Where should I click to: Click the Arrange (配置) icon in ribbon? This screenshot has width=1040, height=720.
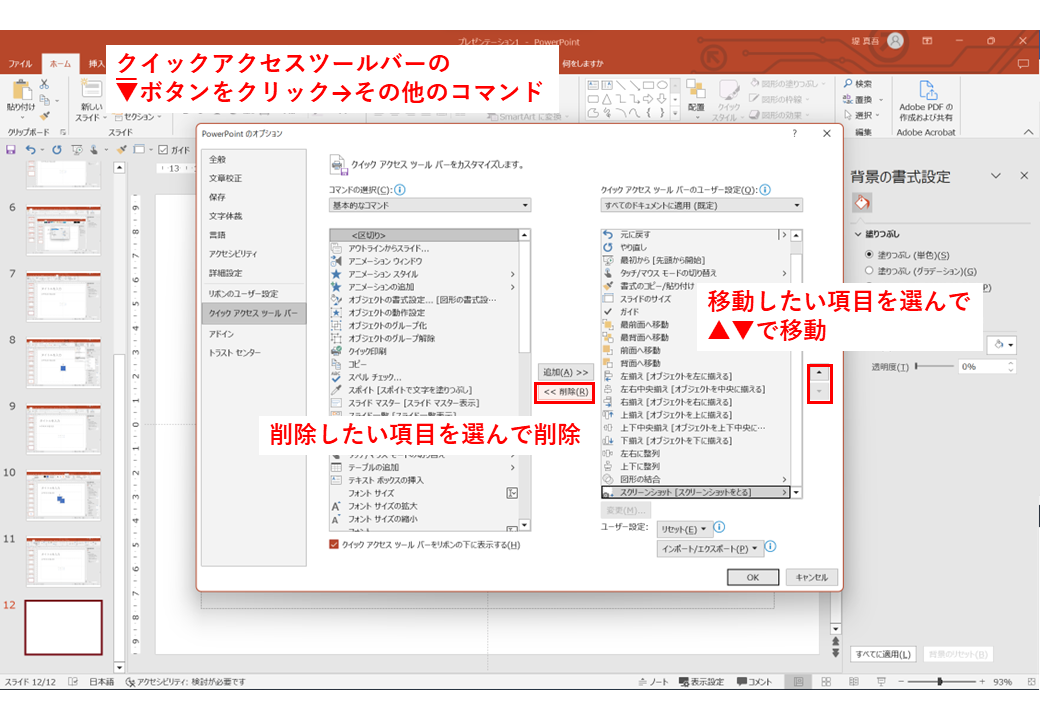(x=695, y=89)
